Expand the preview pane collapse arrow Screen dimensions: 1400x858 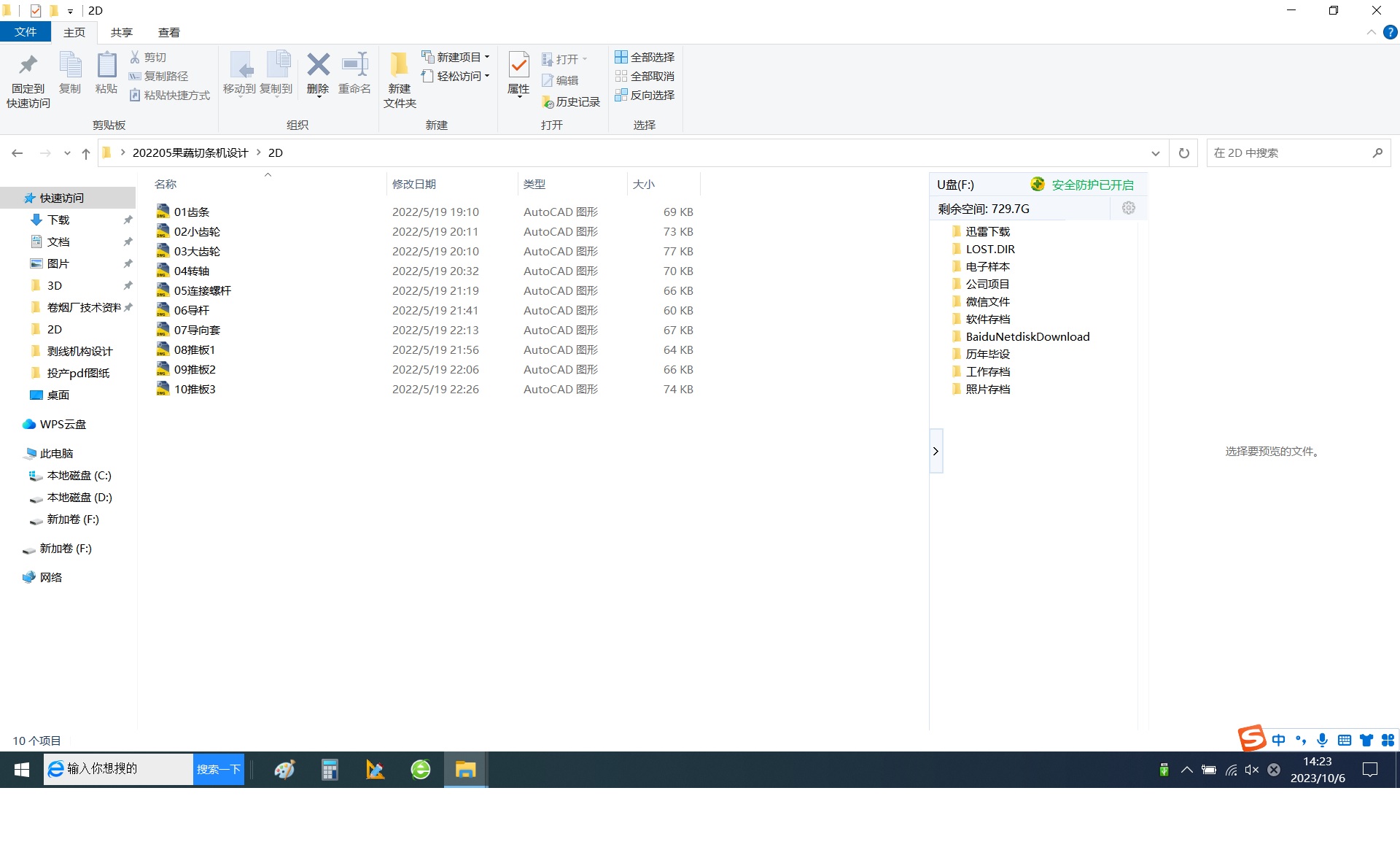click(936, 451)
